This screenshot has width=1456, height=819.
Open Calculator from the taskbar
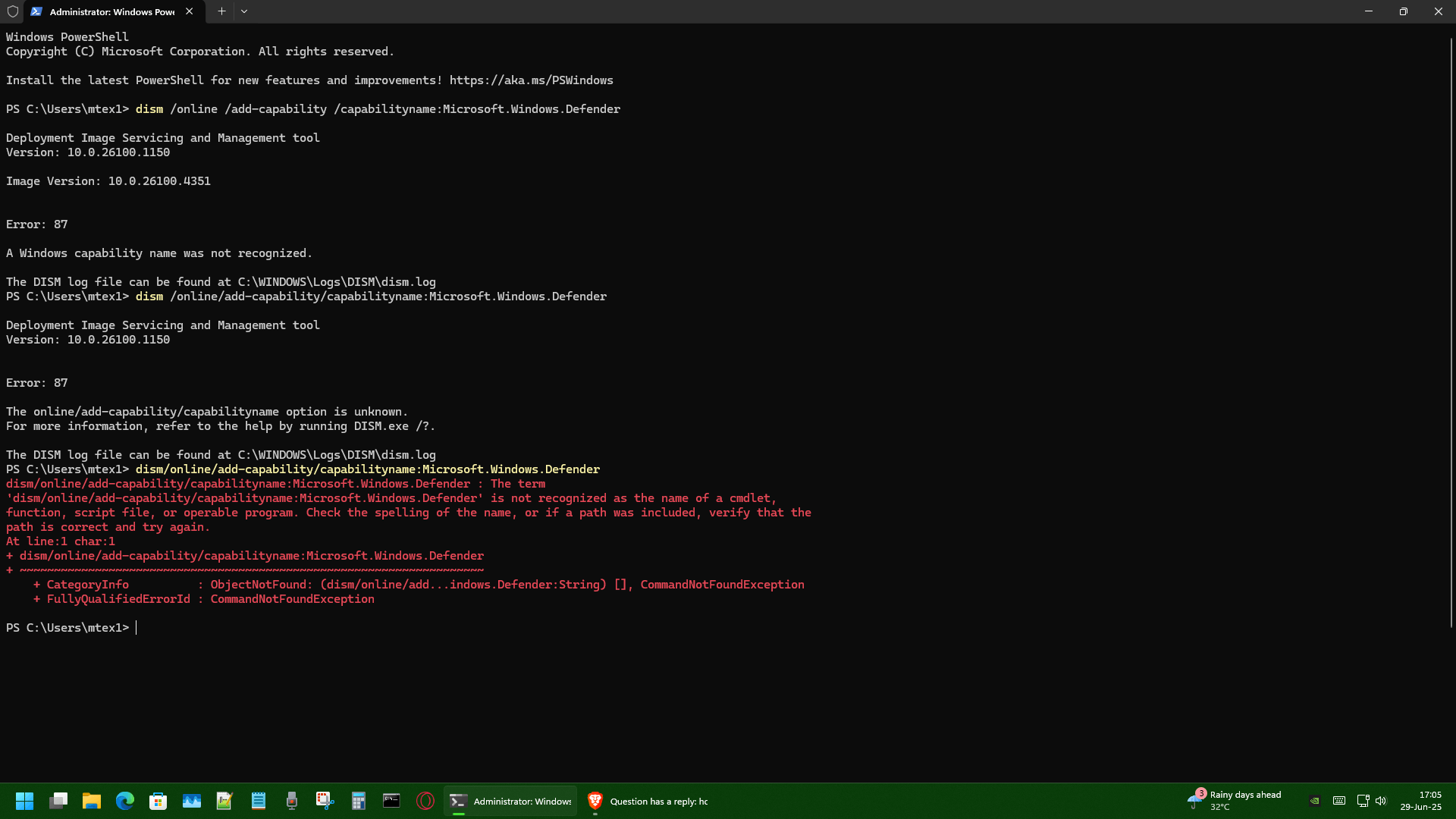(359, 801)
